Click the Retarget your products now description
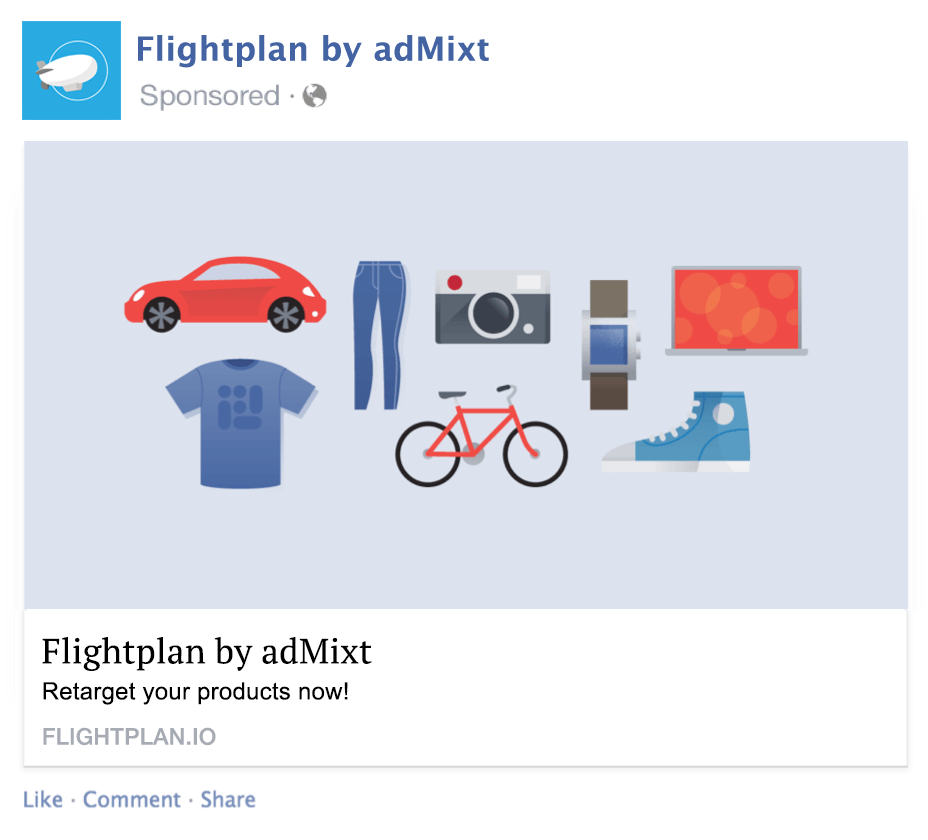The width and height of the screenshot is (928, 840). click(x=195, y=691)
